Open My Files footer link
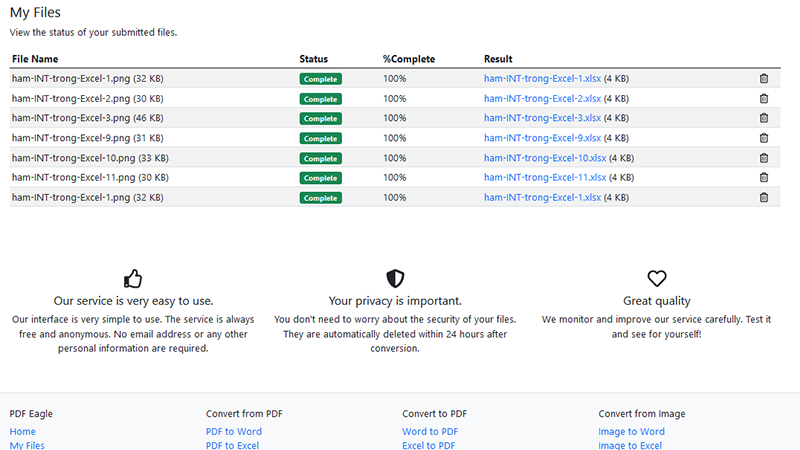This screenshot has width=800, height=450. (27, 445)
